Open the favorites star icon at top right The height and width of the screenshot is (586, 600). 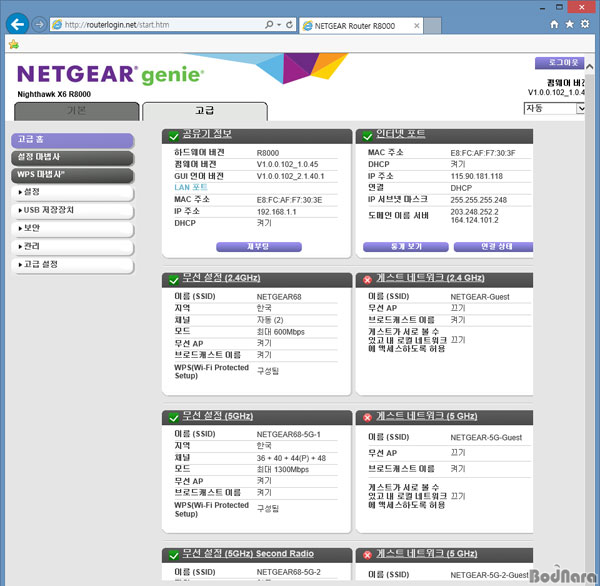[x=569, y=24]
